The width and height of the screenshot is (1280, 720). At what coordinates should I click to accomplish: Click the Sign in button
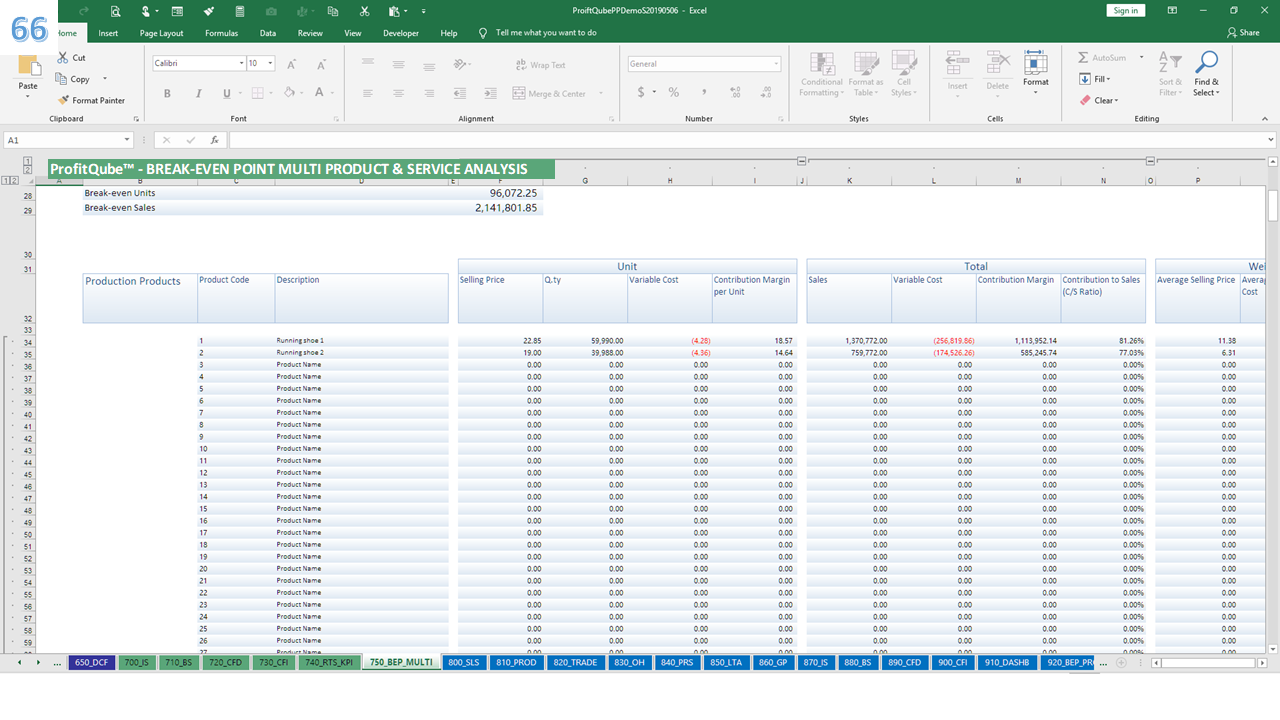pyautogui.click(x=1125, y=10)
